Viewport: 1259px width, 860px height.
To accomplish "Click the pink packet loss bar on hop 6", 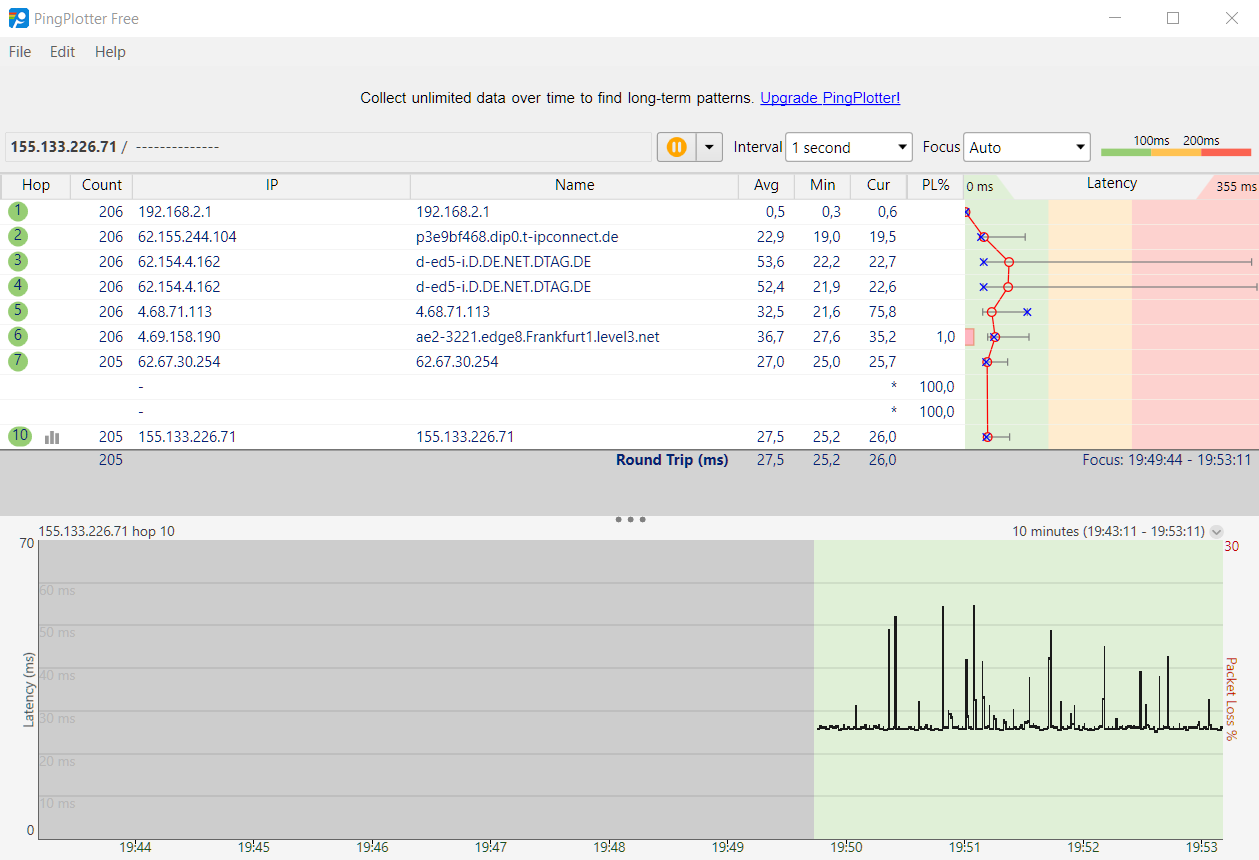I will coord(969,337).
